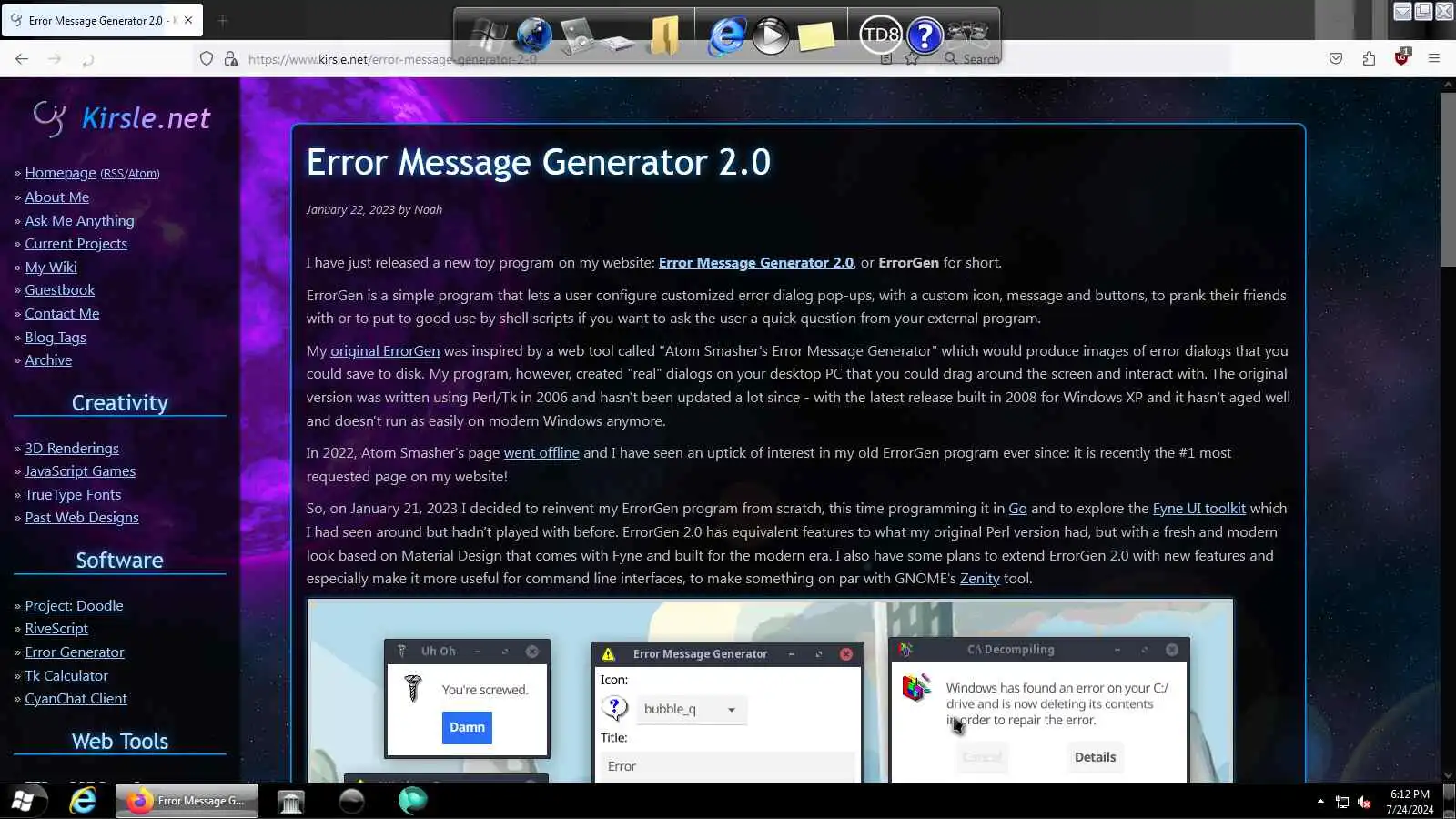Open the library building icon on taskbar
1456x819 pixels.
tap(290, 801)
